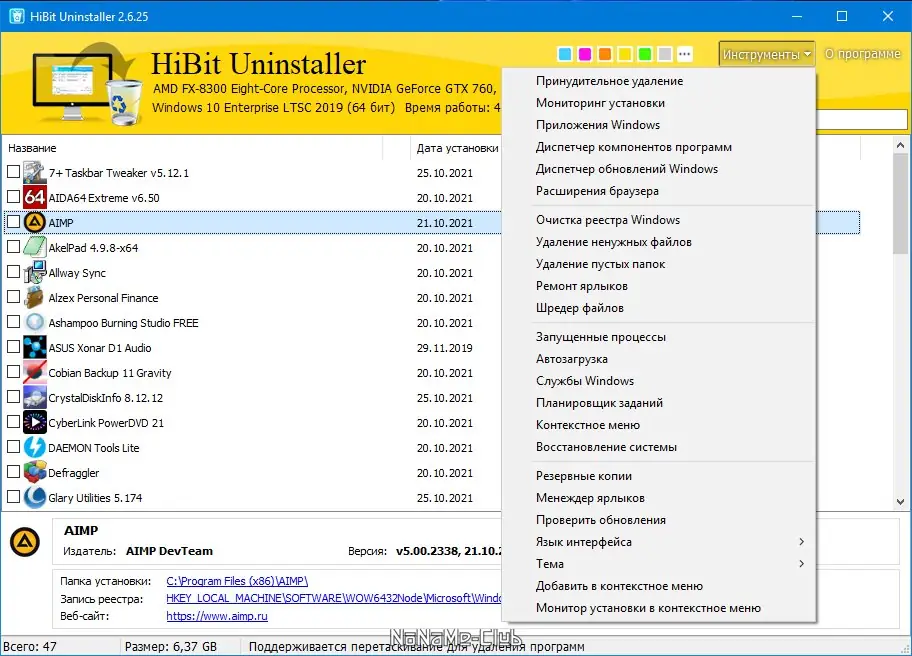Click the CyberLink PowerDVD play icon
The width and height of the screenshot is (912, 656).
pos(34,422)
